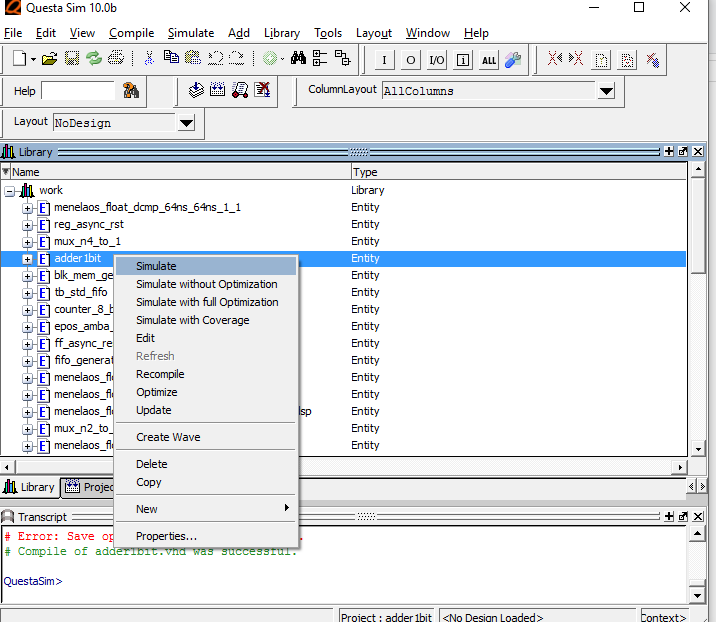
Task: Choose Edit from the context menu
Action: (206, 338)
